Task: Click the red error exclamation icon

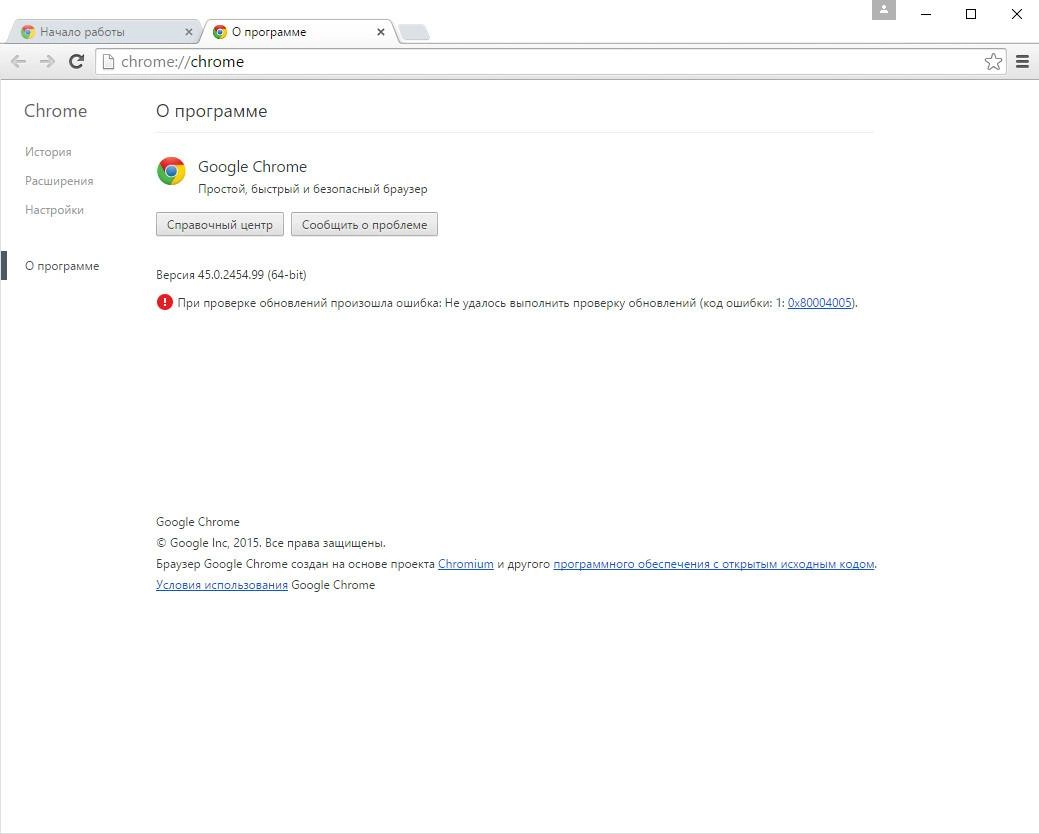Action: tap(164, 302)
